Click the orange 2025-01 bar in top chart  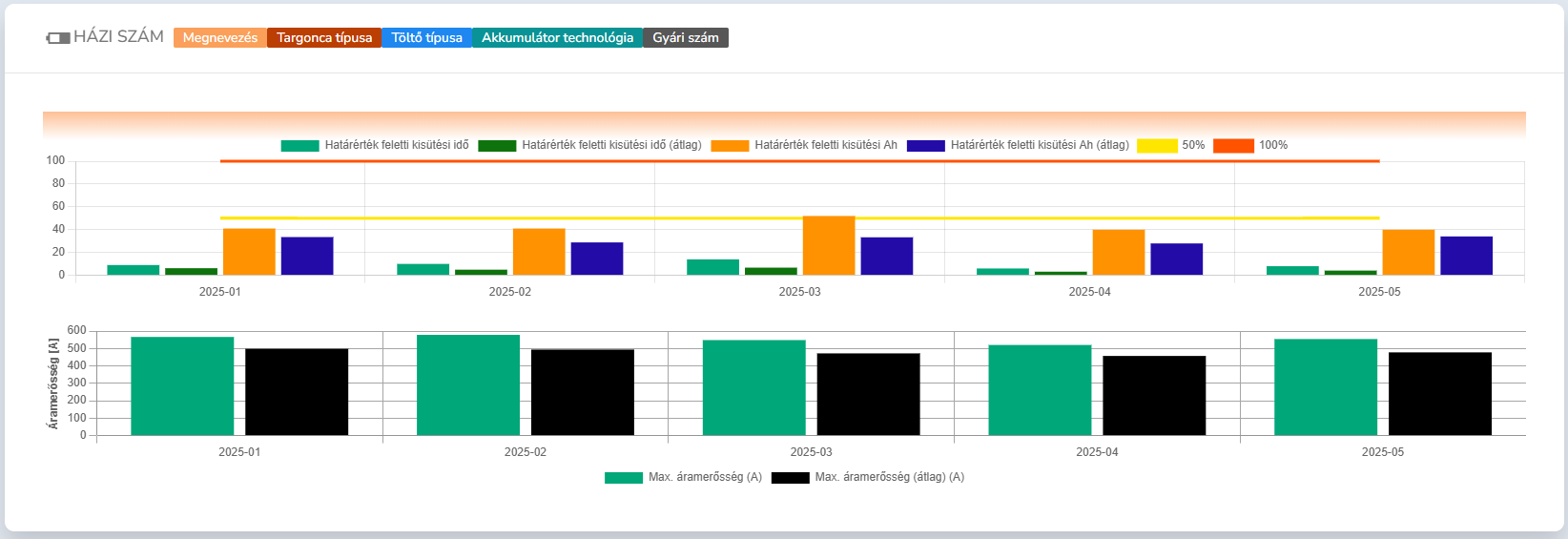[249, 252]
